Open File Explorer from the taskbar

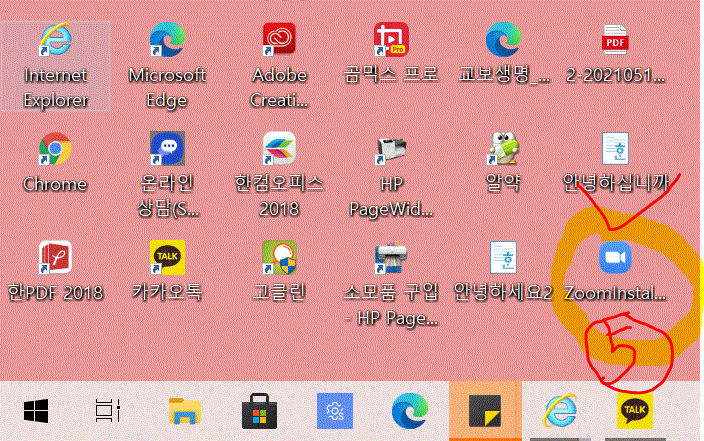click(x=185, y=411)
